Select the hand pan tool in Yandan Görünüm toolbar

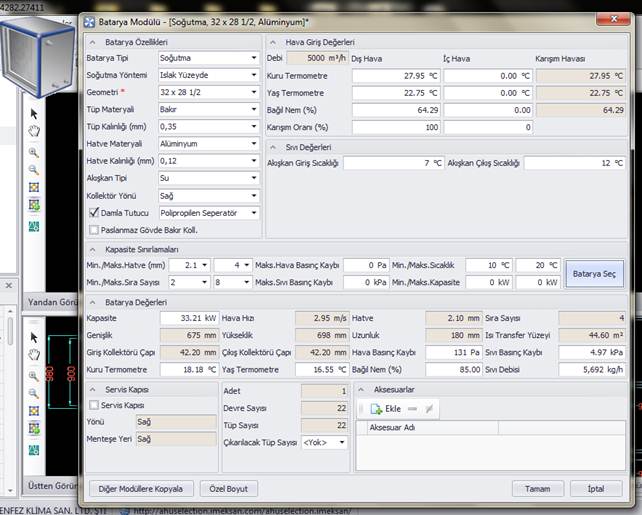(33, 354)
